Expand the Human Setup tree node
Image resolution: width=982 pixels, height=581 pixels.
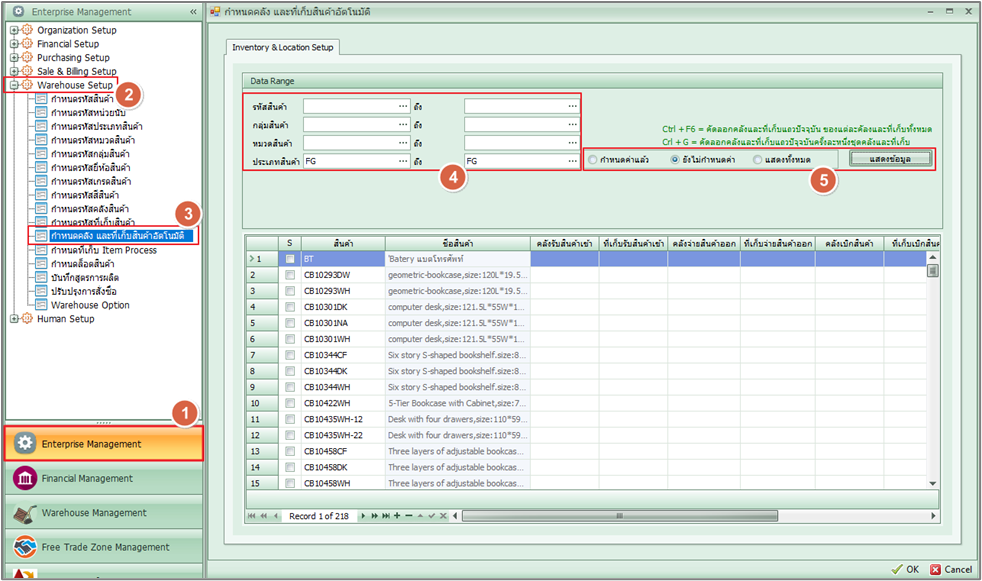click(13, 319)
